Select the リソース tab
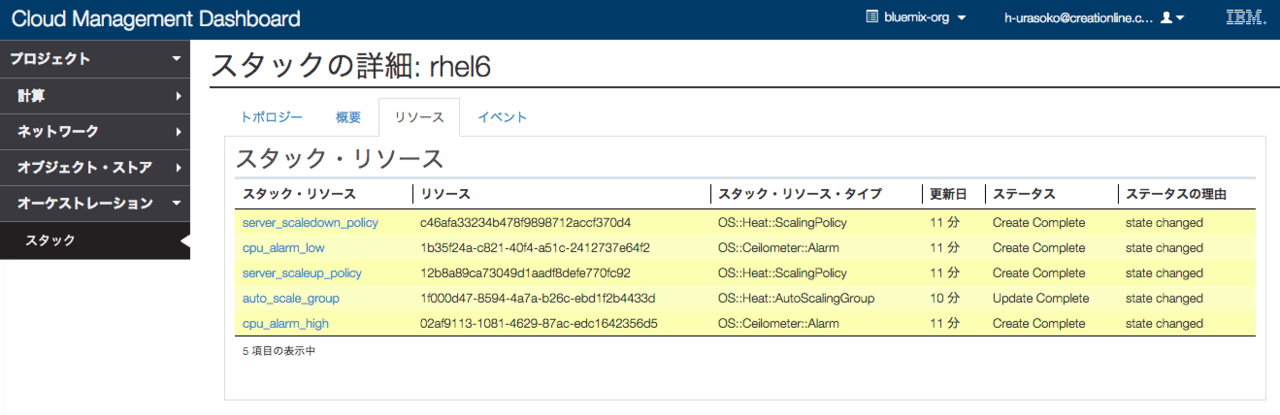Image resolution: width=1280 pixels, height=415 pixels. 419,117
